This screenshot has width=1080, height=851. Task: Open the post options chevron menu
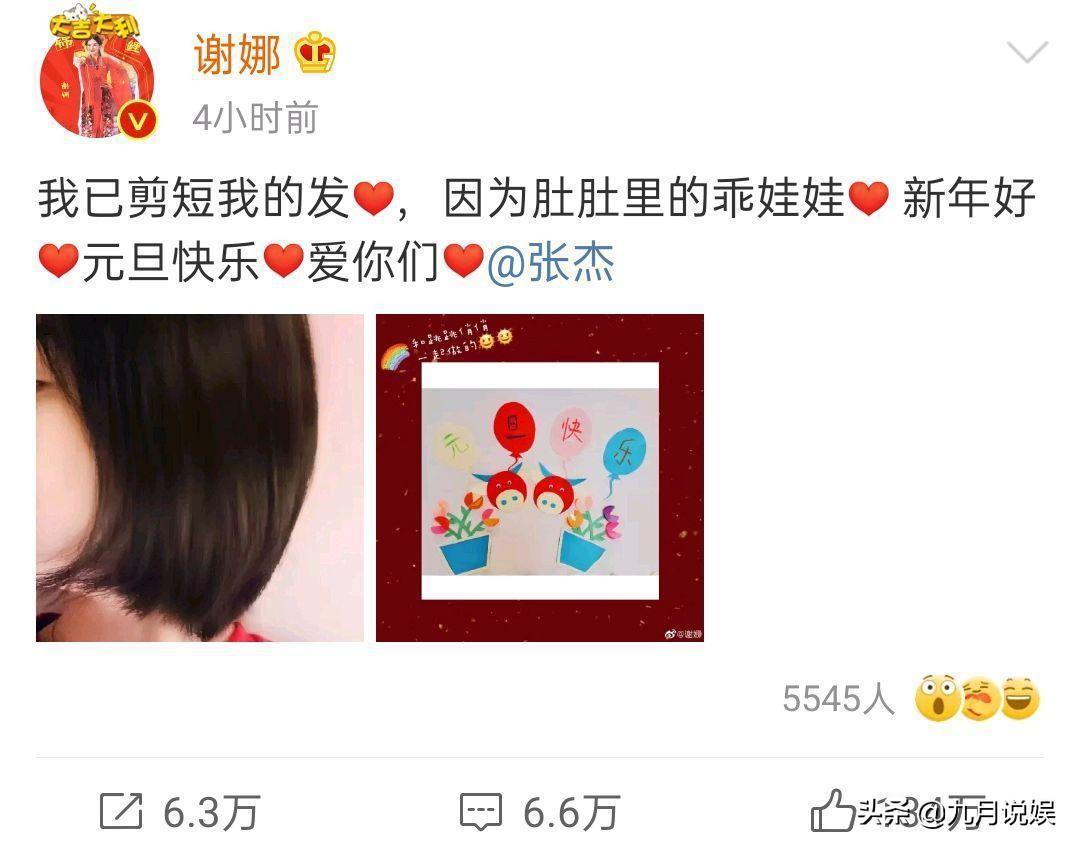(x=1027, y=52)
